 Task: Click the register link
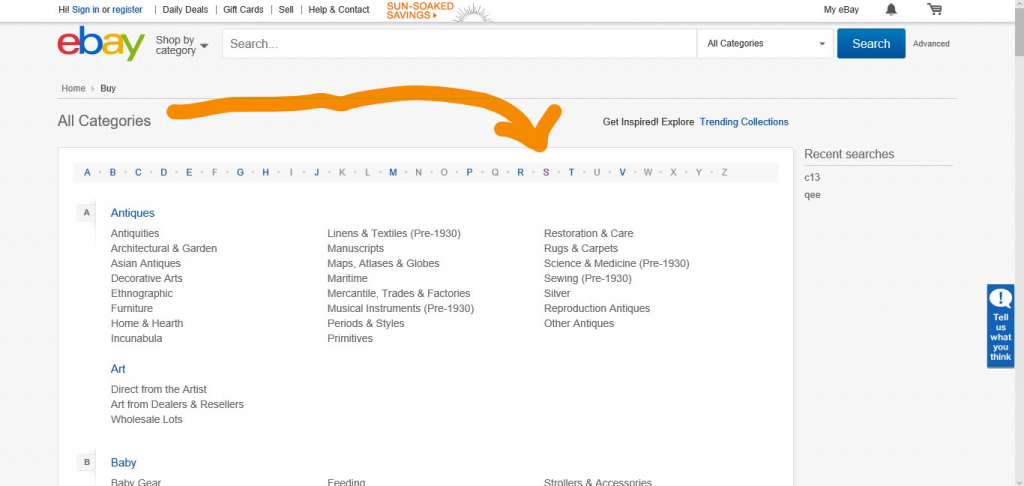tap(127, 10)
